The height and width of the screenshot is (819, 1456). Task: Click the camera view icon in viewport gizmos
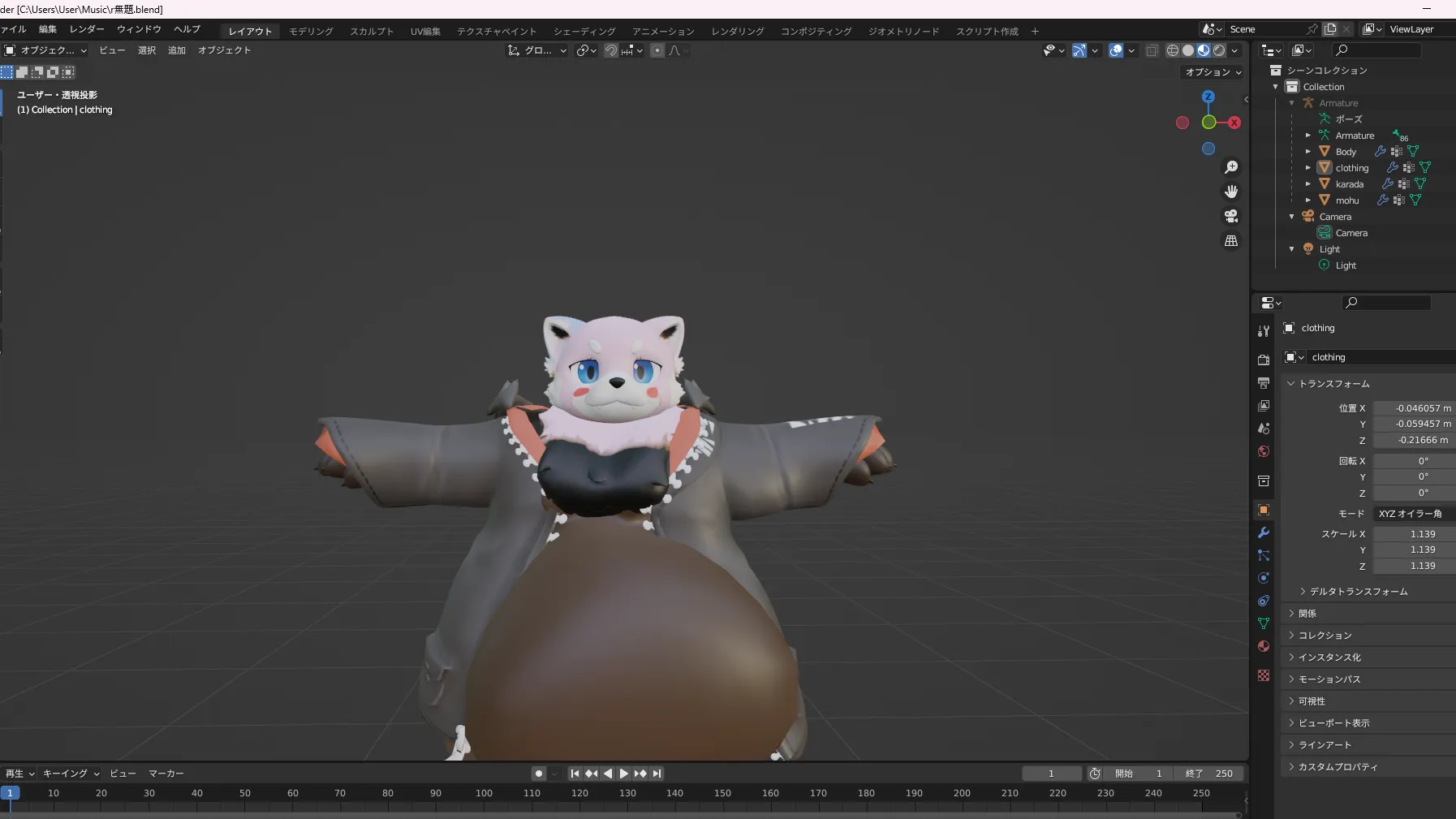tap(1231, 216)
